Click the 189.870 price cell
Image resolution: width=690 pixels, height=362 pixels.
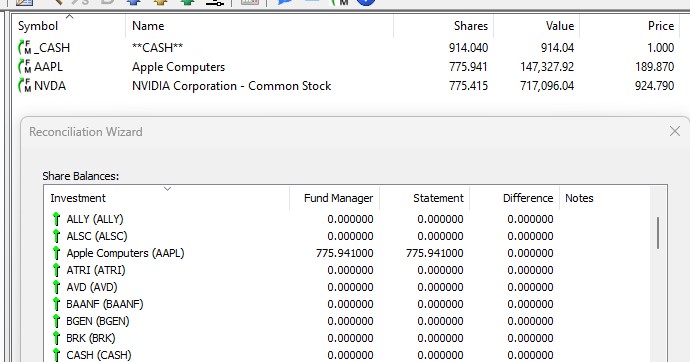[654, 67]
